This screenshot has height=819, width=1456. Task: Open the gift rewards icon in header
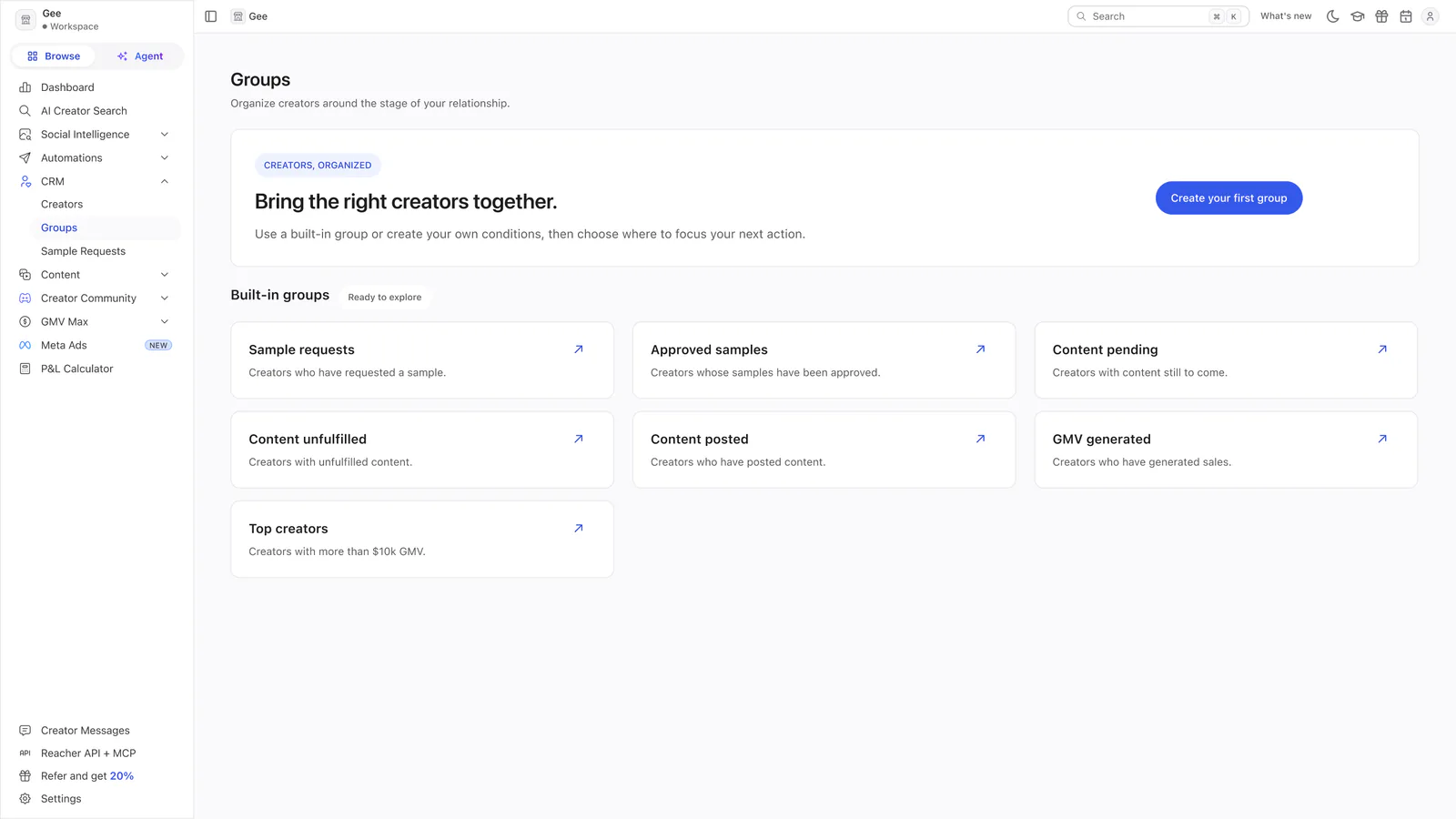click(x=1381, y=16)
